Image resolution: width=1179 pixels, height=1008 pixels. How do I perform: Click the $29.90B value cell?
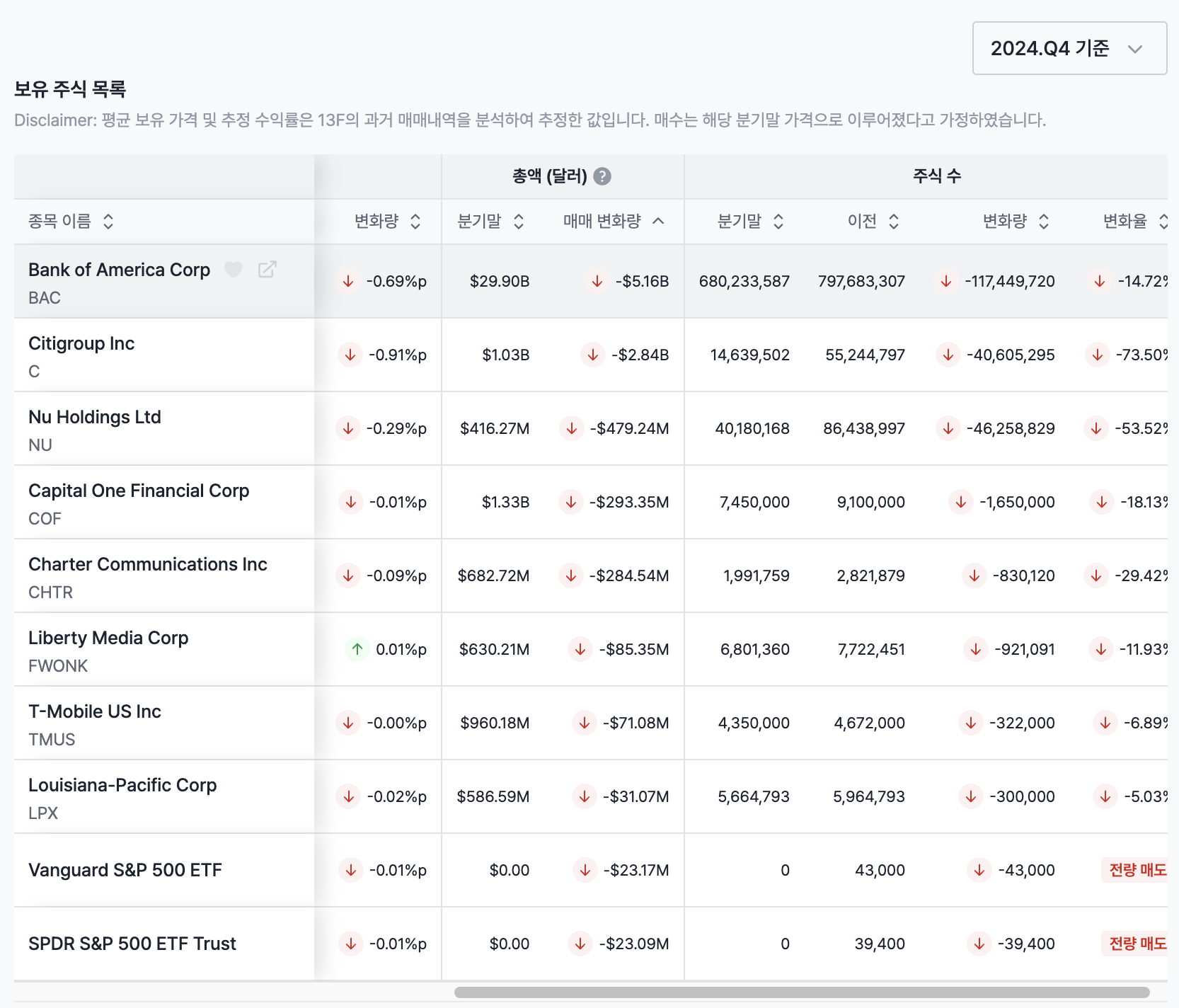tap(500, 281)
